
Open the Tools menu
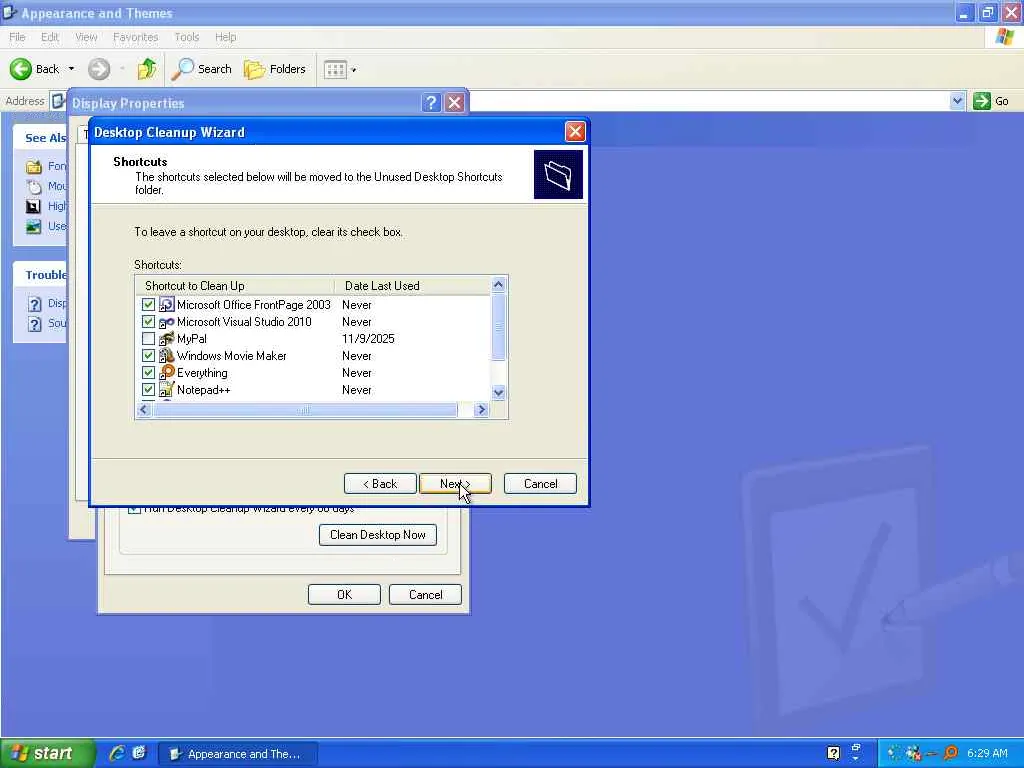[186, 37]
